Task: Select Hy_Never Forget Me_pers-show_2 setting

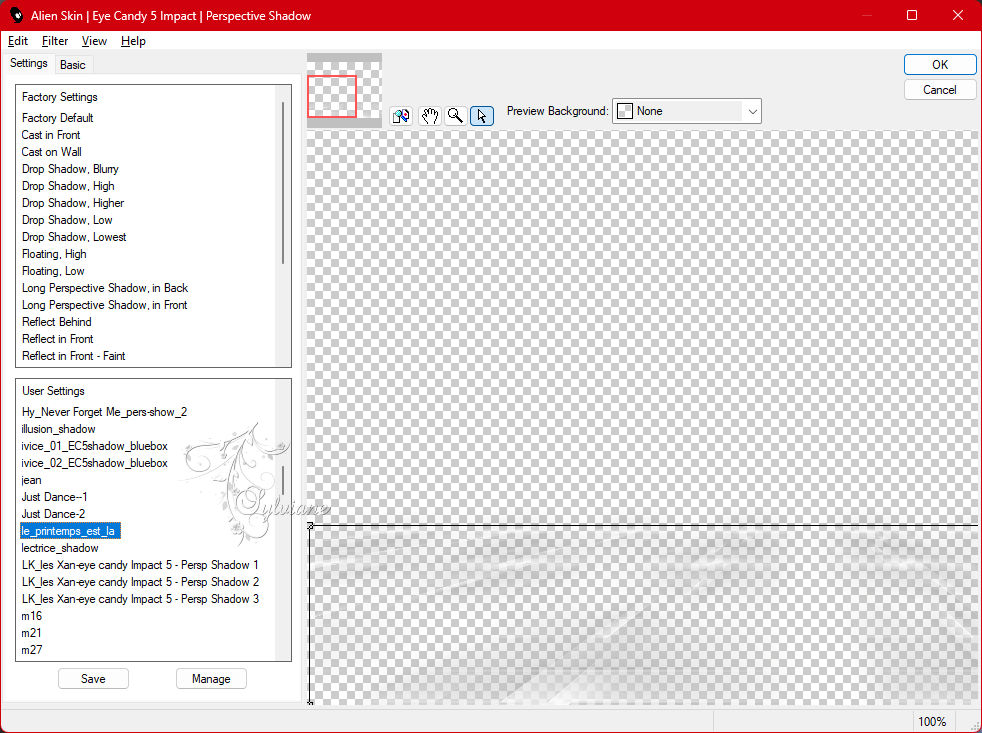Action: pyautogui.click(x=105, y=412)
